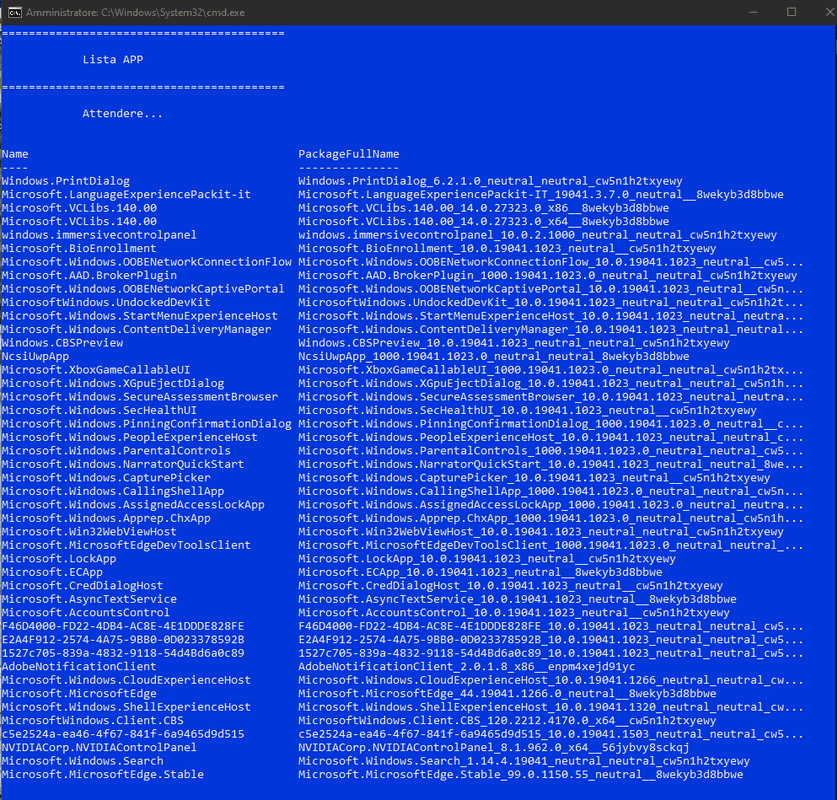Select 'Microsoft.Windows.AssignedAccessLockApp' in the Name column
This screenshot has height=800, width=837.
tap(133, 504)
